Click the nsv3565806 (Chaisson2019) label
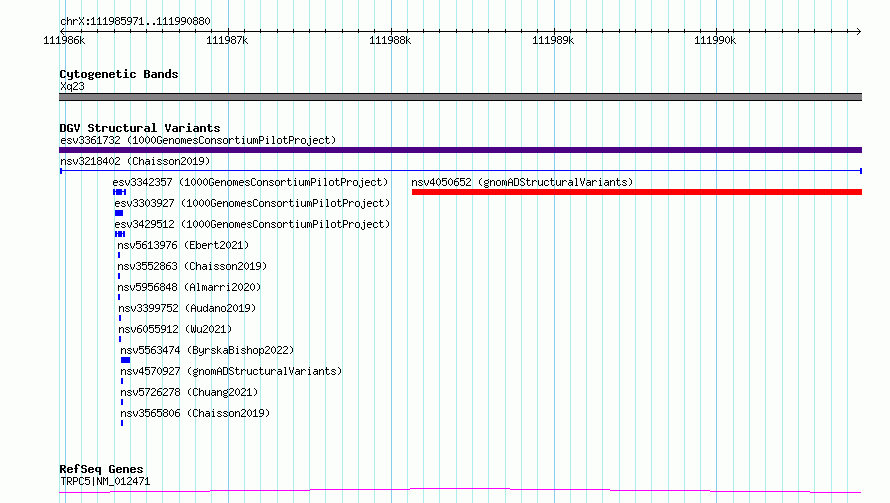The height and width of the screenshot is (503, 890). [x=195, y=413]
